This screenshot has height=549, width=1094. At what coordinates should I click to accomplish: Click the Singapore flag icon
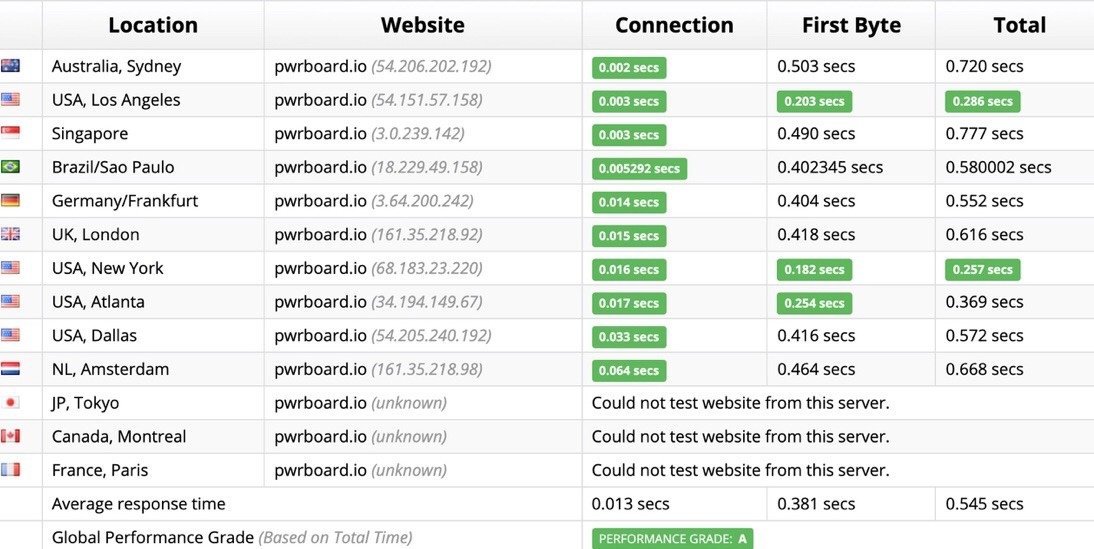(x=10, y=133)
